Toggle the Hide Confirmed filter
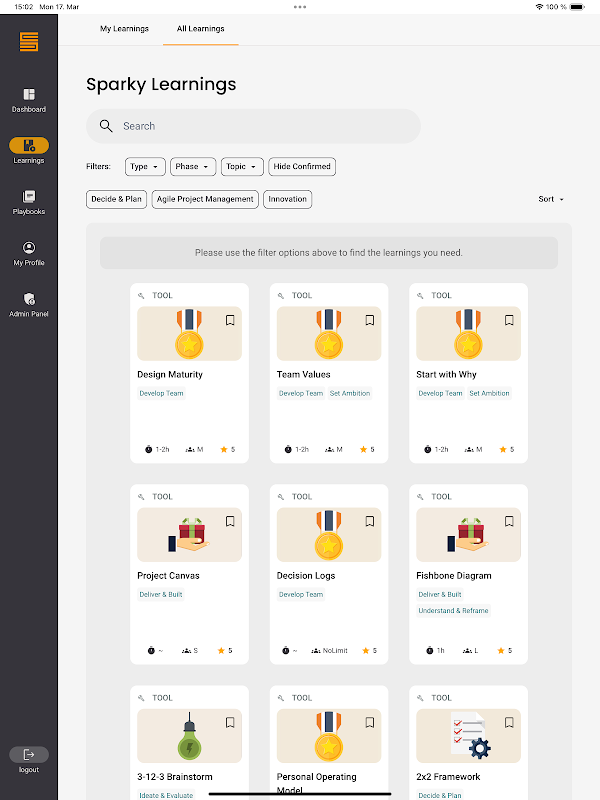 (x=302, y=166)
